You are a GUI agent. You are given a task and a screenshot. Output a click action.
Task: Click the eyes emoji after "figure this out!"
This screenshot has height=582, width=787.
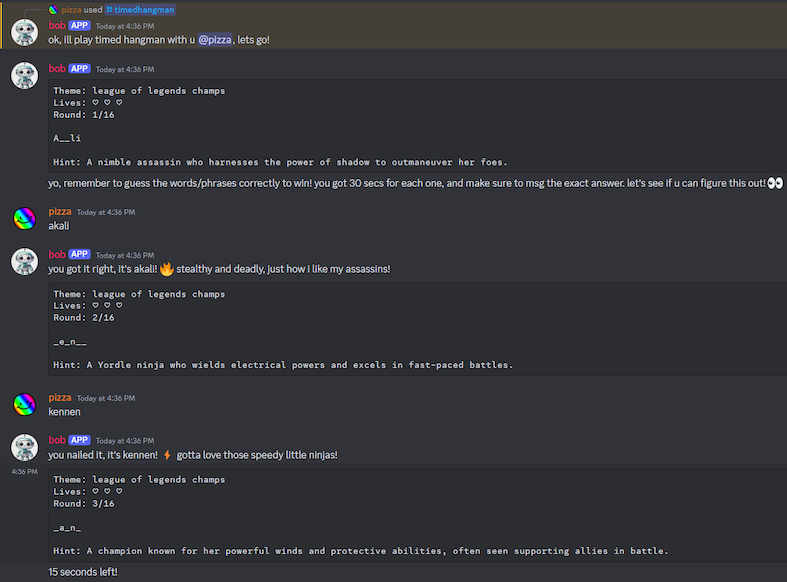pyautogui.click(x=775, y=183)
